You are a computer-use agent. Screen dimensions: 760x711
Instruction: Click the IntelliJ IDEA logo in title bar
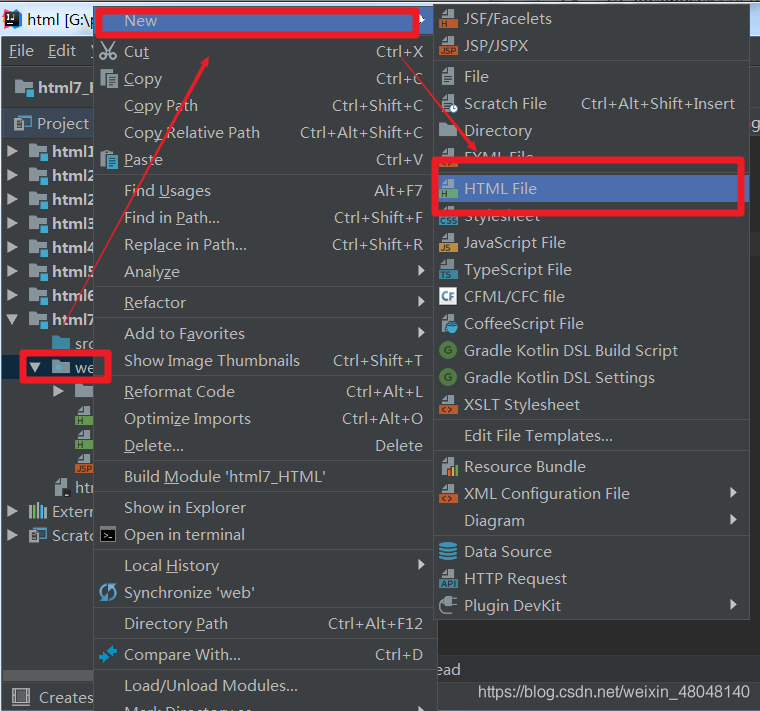coord(12,19)
